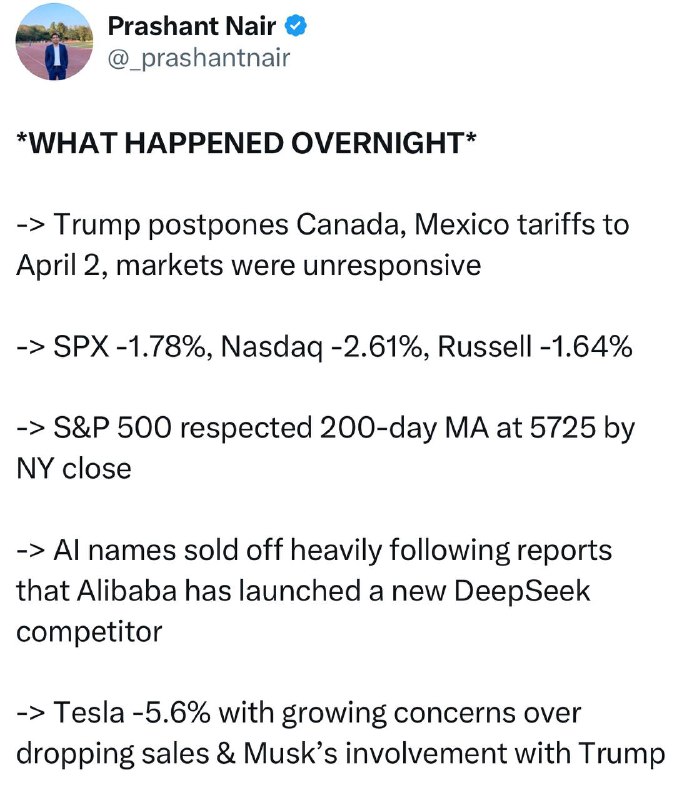Open Prashant Nair's profile picture
Screen dimensions: 687x800
click(54, 42)
